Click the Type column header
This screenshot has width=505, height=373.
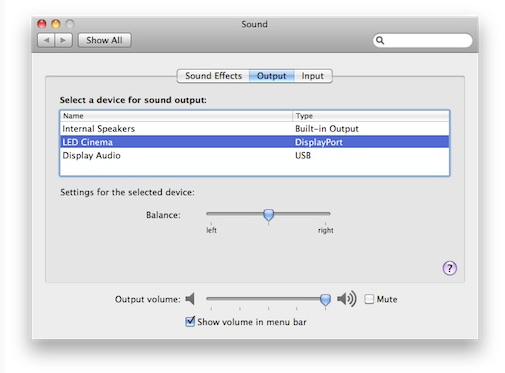coord(371,116)
